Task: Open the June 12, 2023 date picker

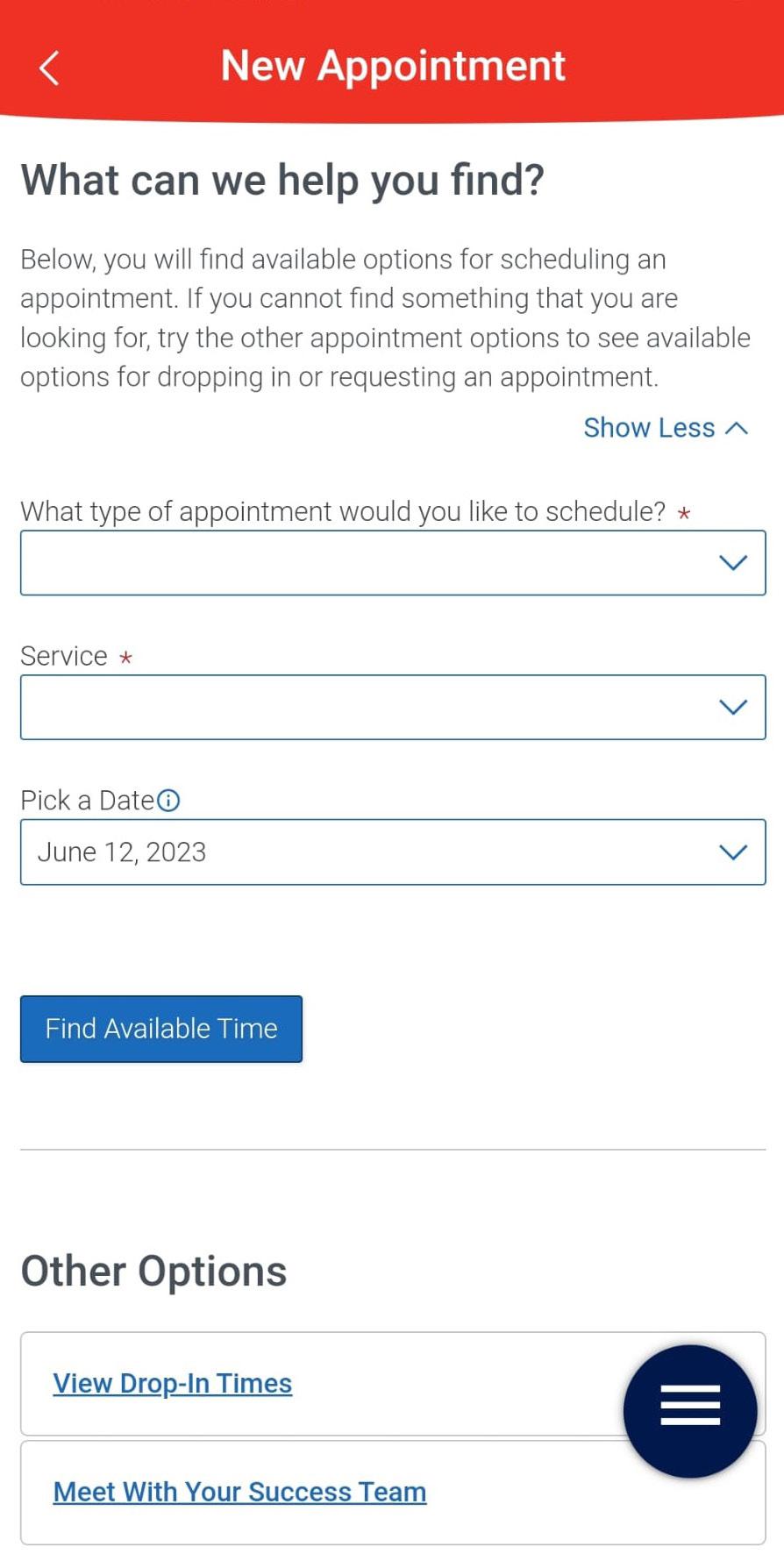Action: point(368,852)
